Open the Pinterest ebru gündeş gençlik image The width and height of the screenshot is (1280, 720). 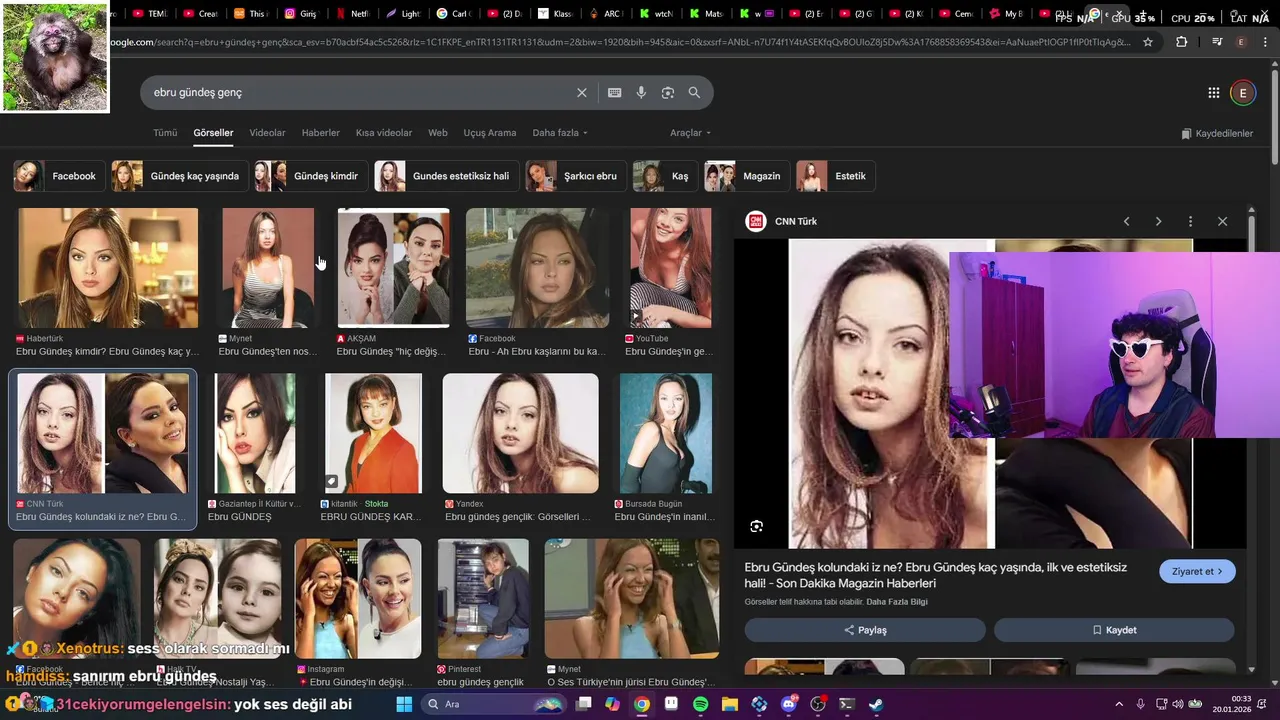tap(483, 598)
